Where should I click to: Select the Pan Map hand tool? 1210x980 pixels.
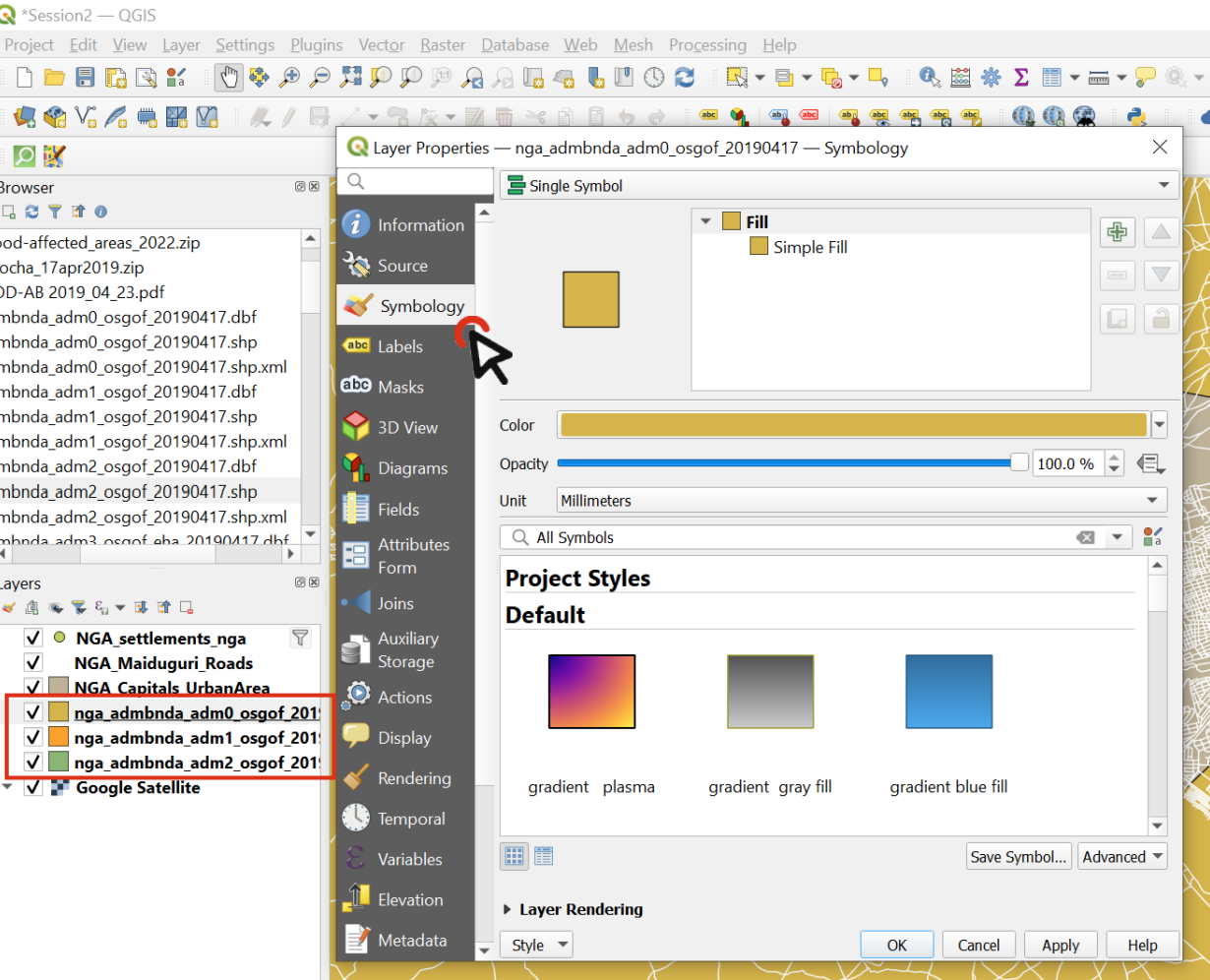point(229,77)
